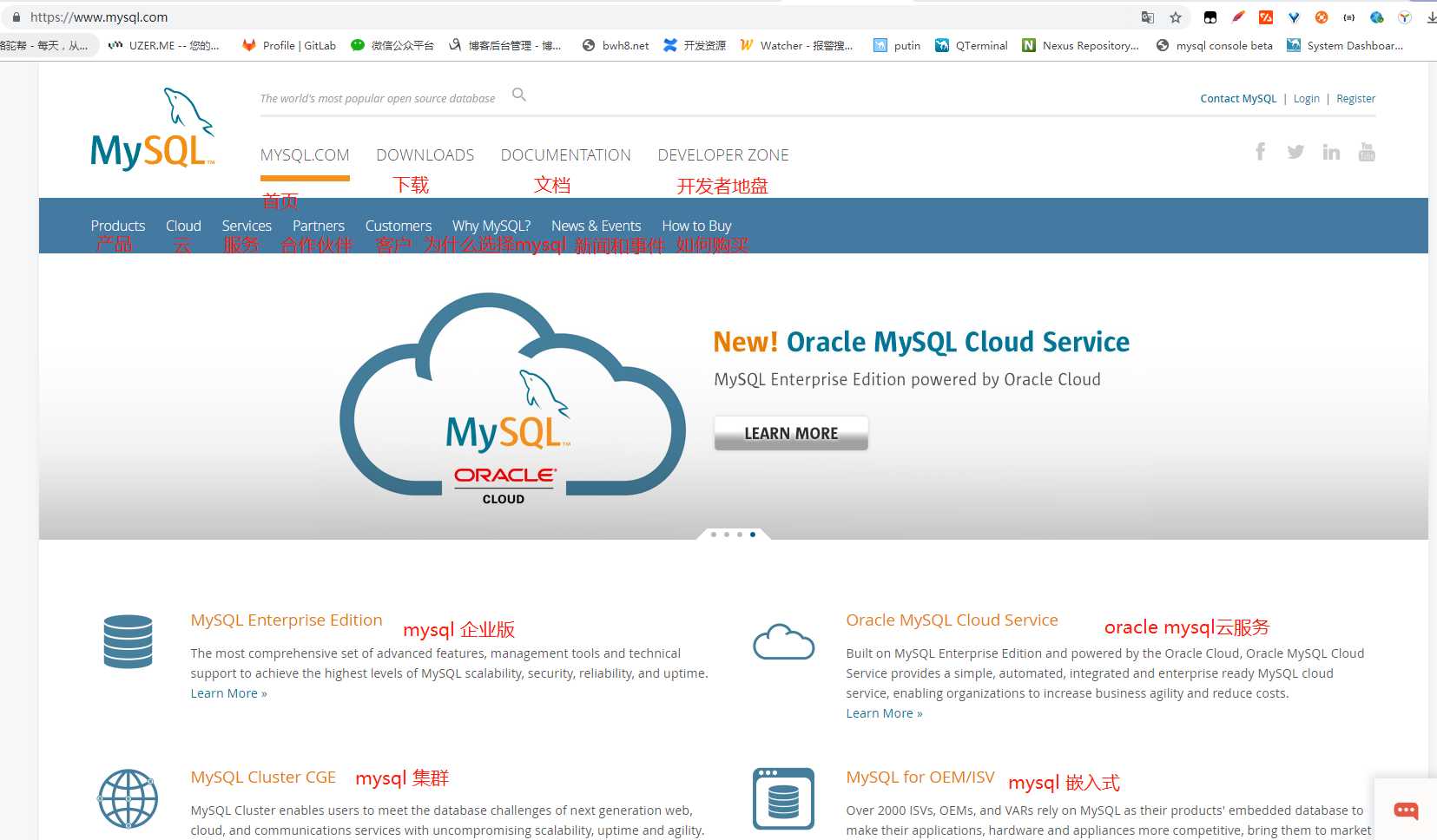The height and width of the screenshot is (840, 1437).
Task: Open the translate page icon
Action: pyautogui.click(x=1148, y=17)
